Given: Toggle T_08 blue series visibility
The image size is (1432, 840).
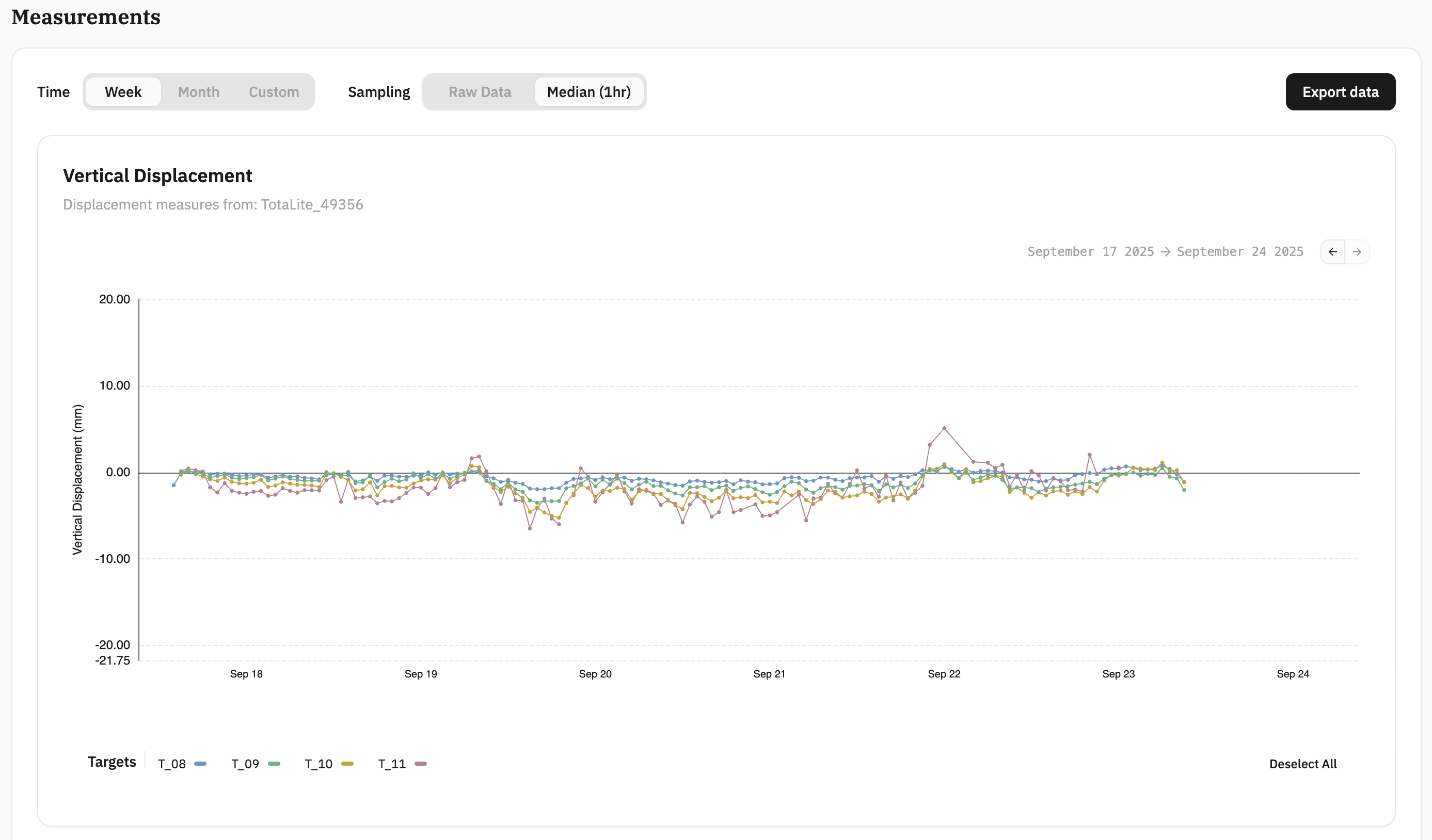Looking at the screenshot, I should (182, 764).
